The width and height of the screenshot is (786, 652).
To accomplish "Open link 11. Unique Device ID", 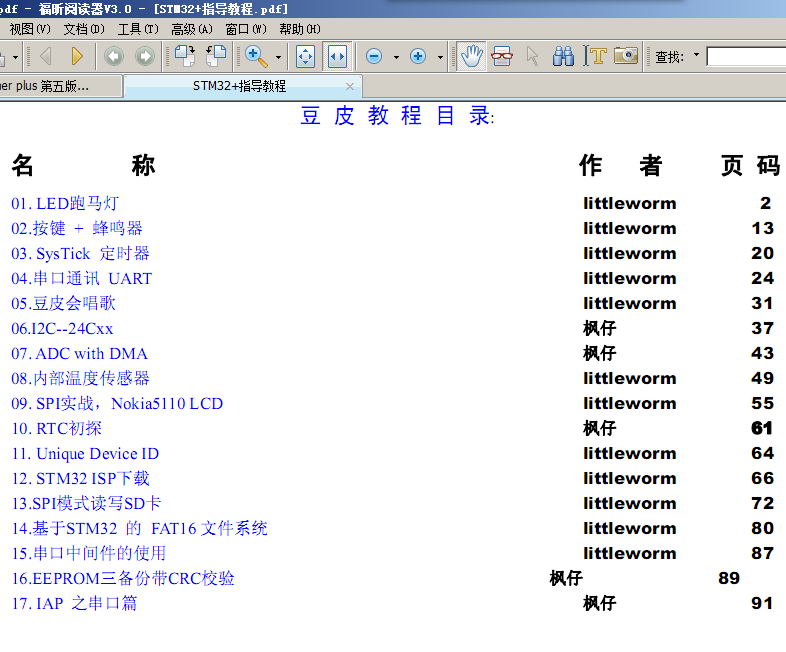I will pyautogui.click(x=85, y=454).
